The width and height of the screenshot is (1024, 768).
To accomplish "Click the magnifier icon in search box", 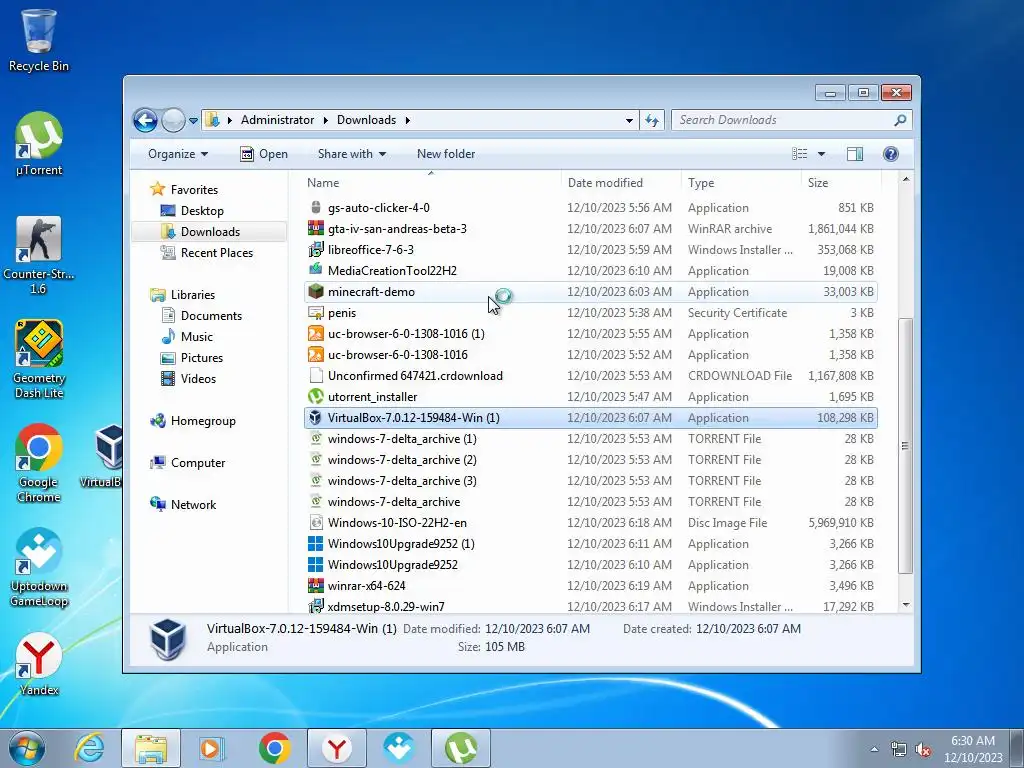I will click(x=900, y=120).
